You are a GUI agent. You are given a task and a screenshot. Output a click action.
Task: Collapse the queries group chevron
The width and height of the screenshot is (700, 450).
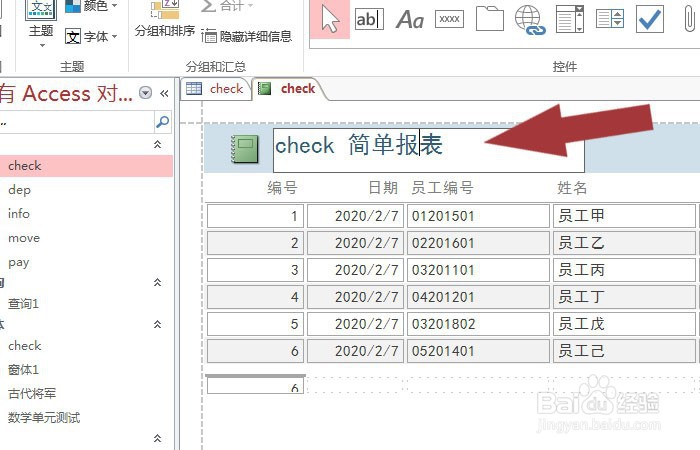tap(157, 282)
